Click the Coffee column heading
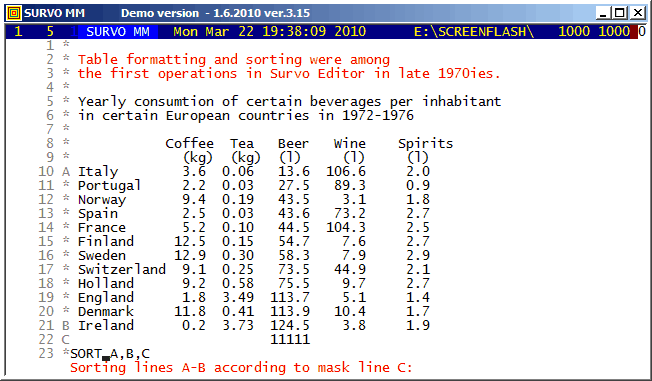The image size is (652, 381). click(190, 143)
